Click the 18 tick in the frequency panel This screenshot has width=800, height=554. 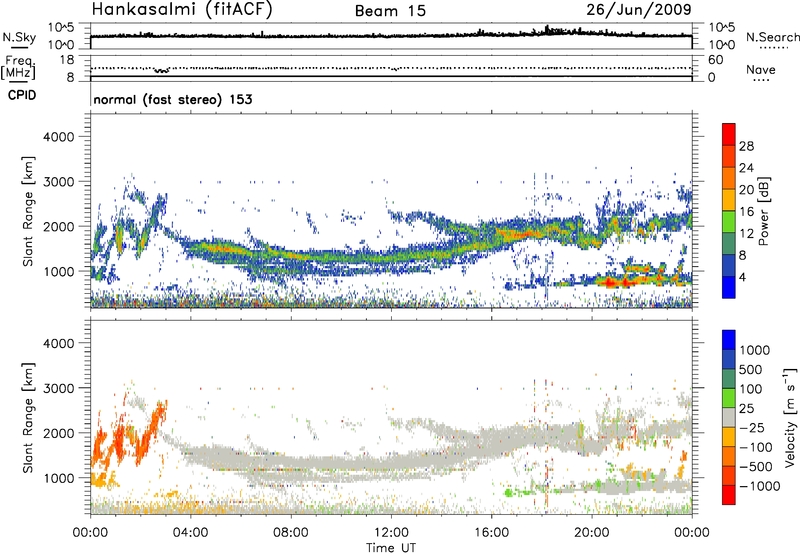click(68, 60)
